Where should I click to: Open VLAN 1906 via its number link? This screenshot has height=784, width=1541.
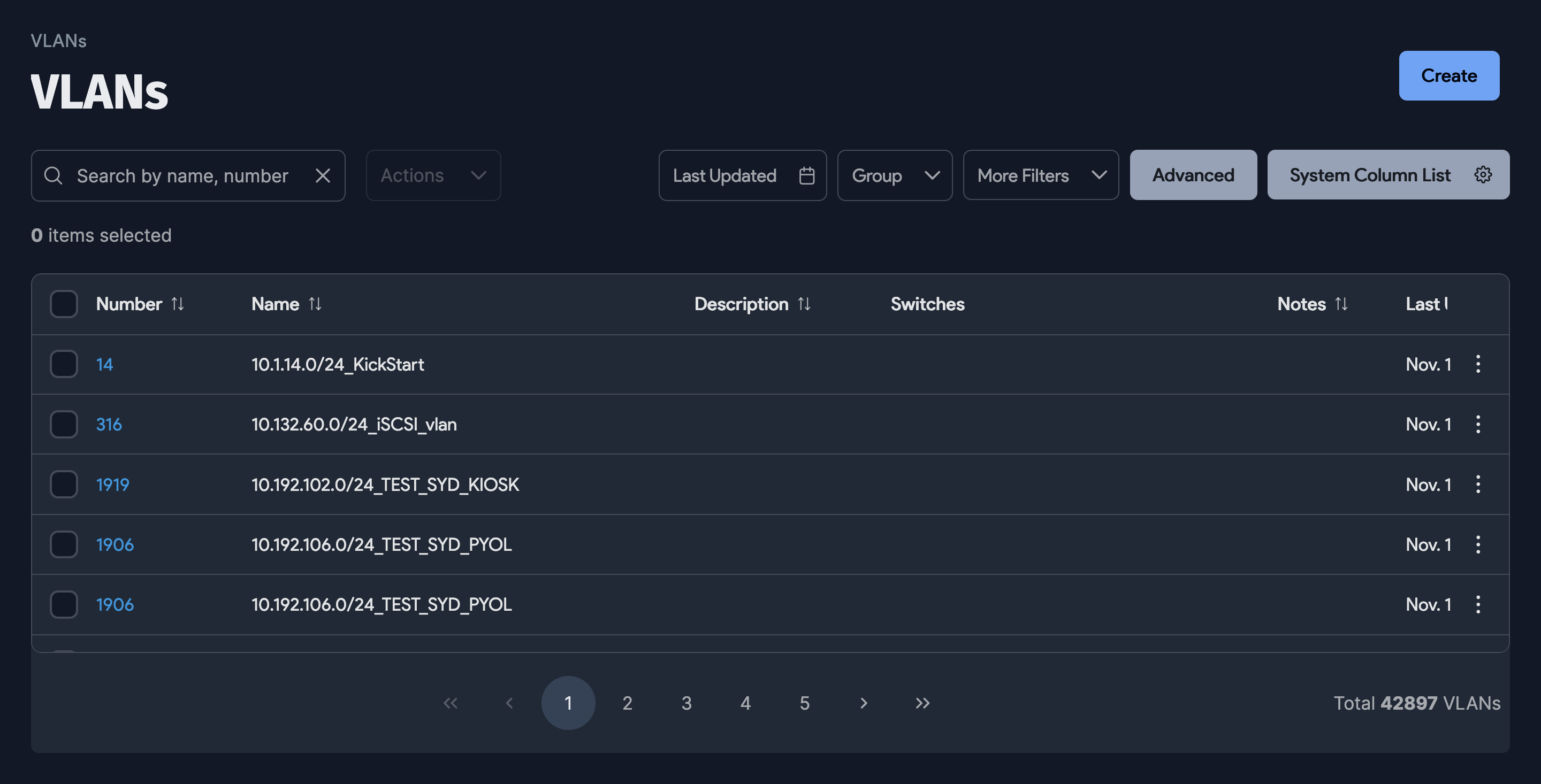tap(115, 545)
